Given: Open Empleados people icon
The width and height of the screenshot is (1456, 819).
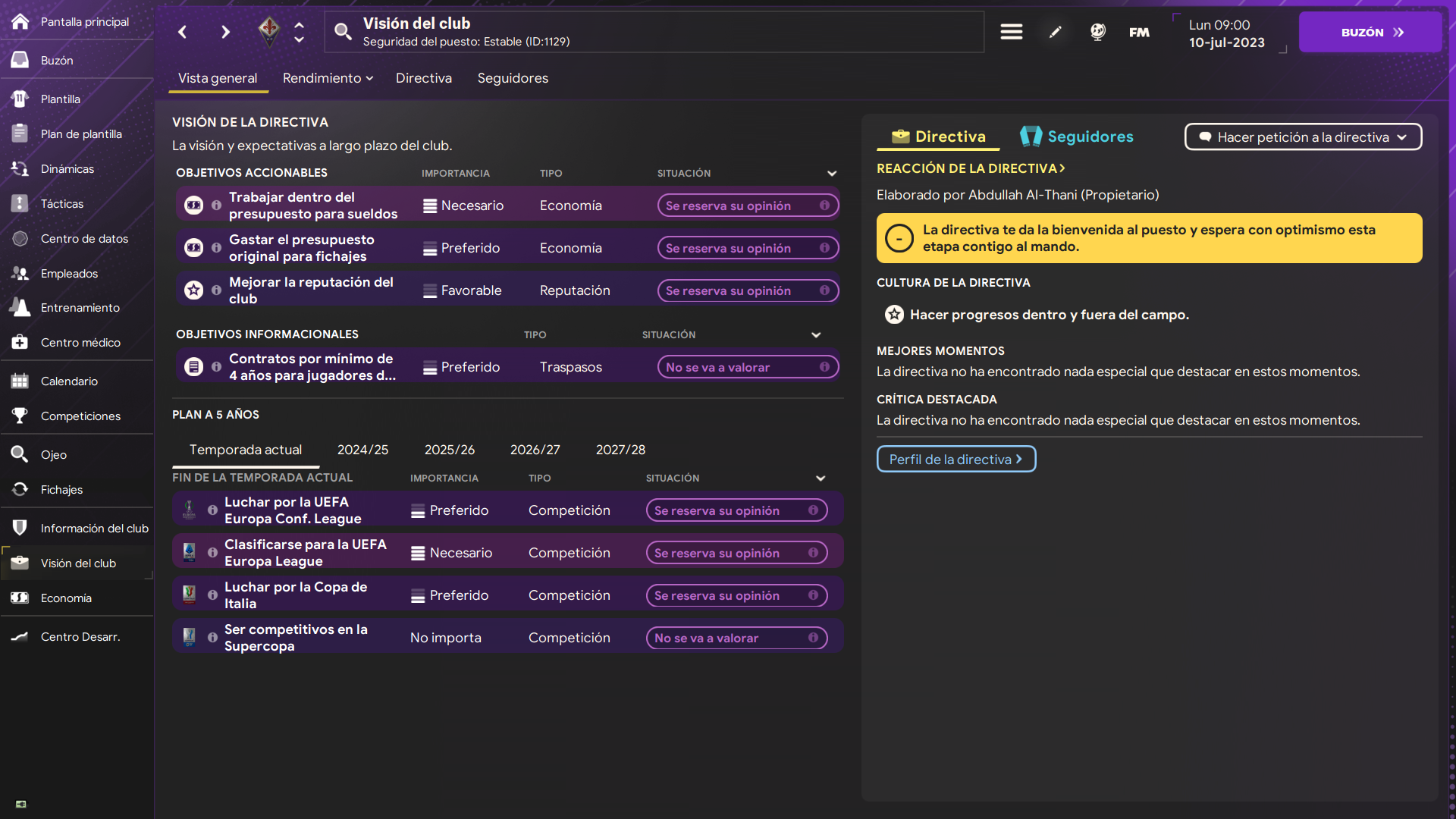Looking at the screenshot, I should click(20, 273).
